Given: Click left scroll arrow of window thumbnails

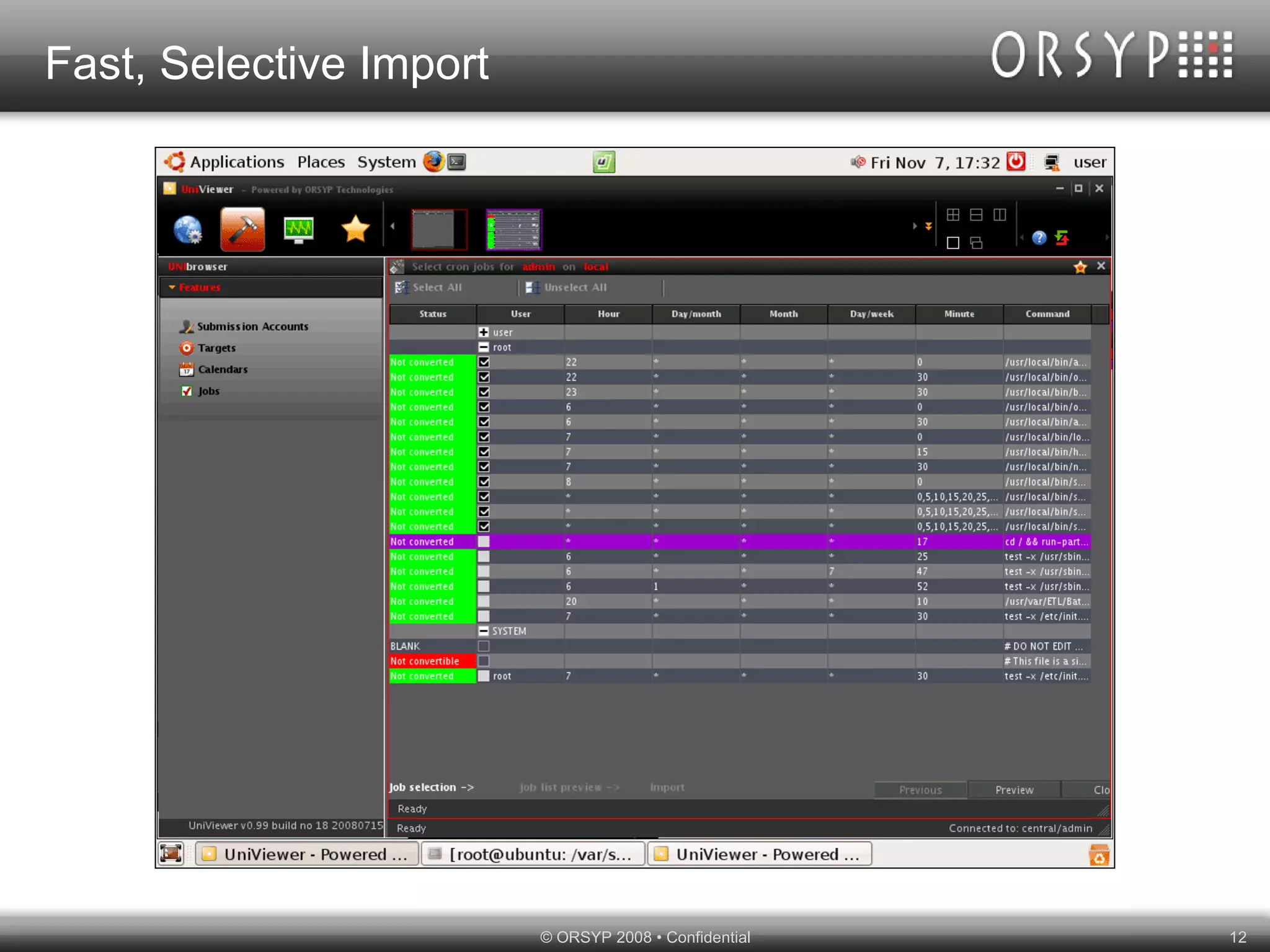Looking at the screenshot, I should [x=393, y=226].
